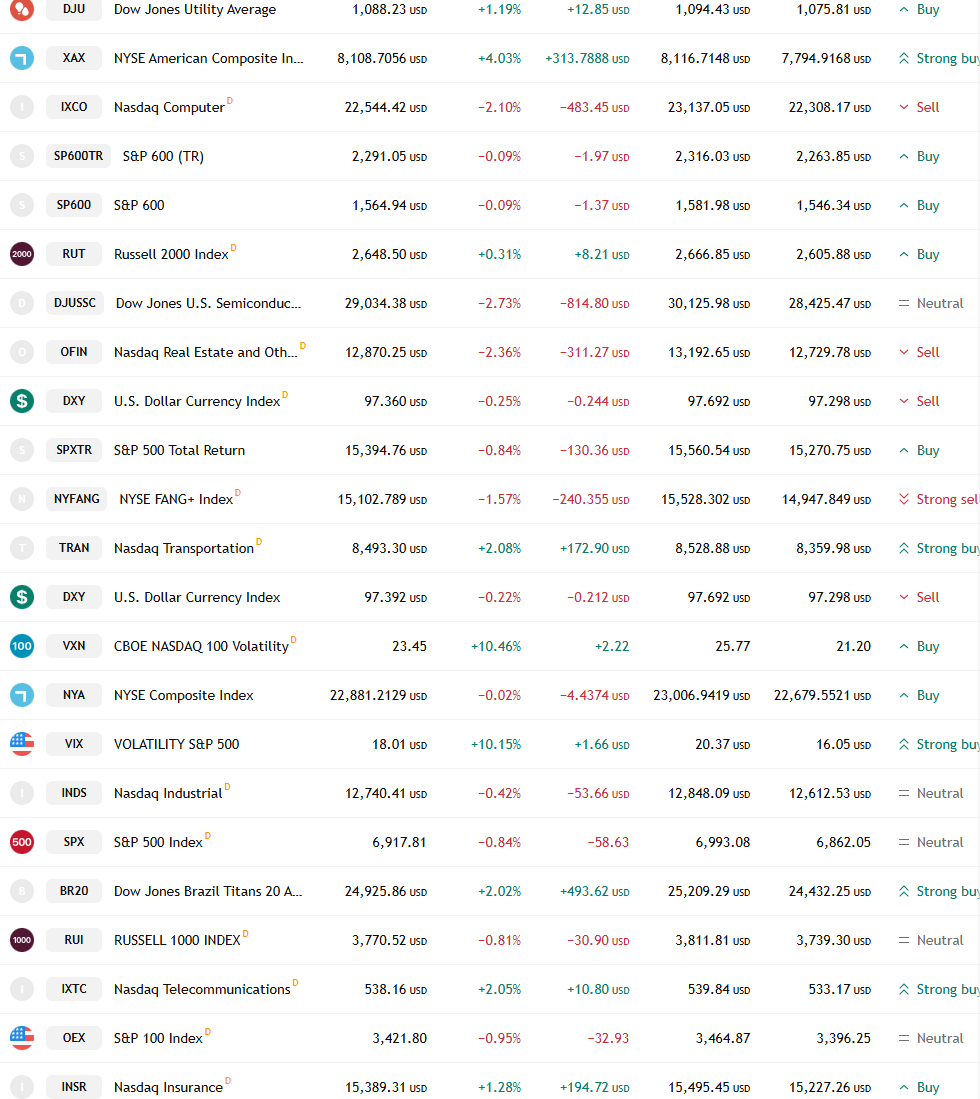Open the DJU ticker symbol
Screen dimensions: 980x1099
tap(74, 9)
